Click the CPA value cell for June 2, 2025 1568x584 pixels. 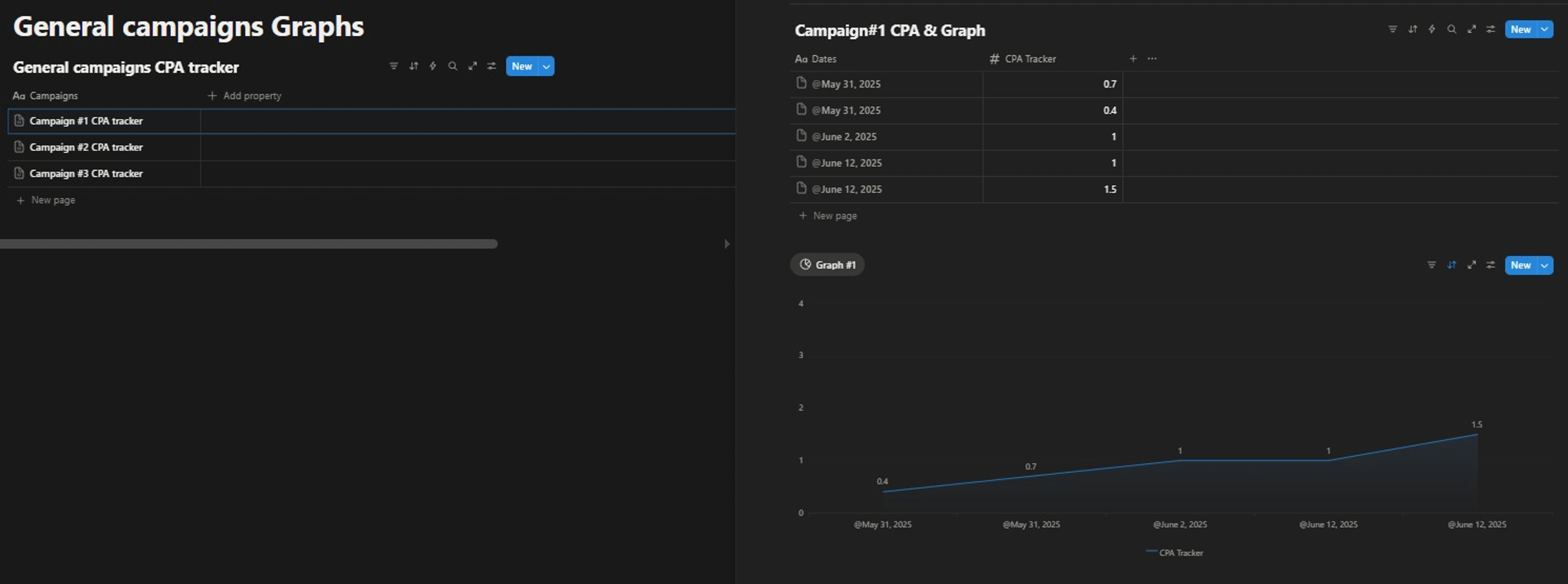[x=1053, y=137]
